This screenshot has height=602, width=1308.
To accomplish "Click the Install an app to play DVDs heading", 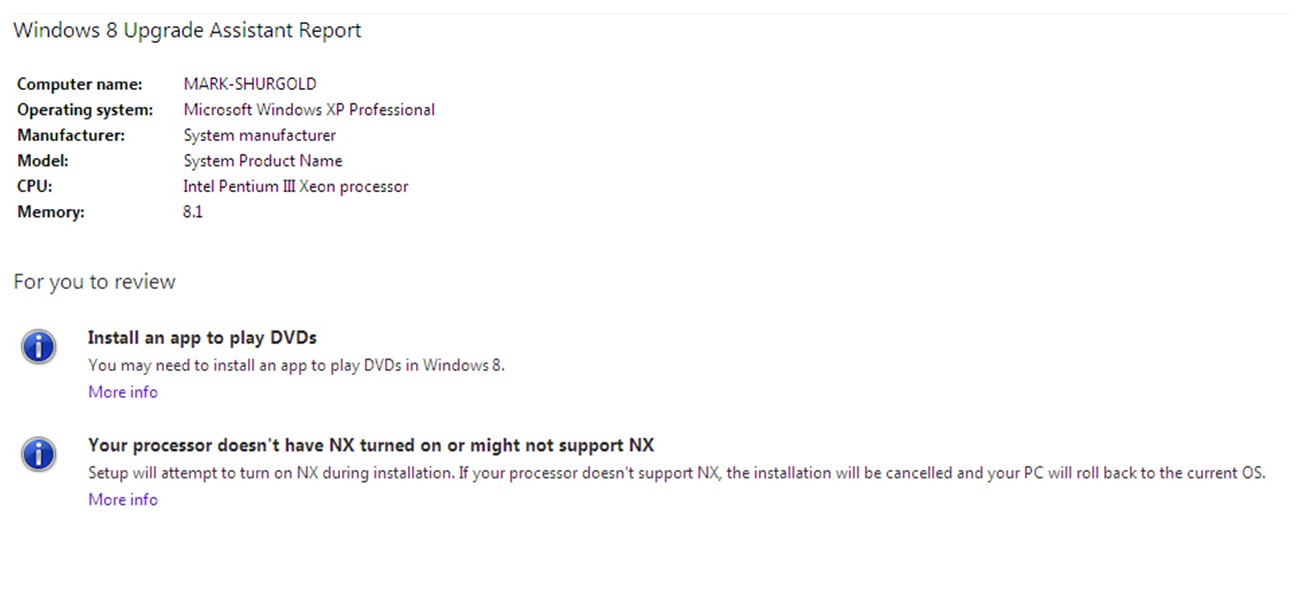I will coord(202,338).
